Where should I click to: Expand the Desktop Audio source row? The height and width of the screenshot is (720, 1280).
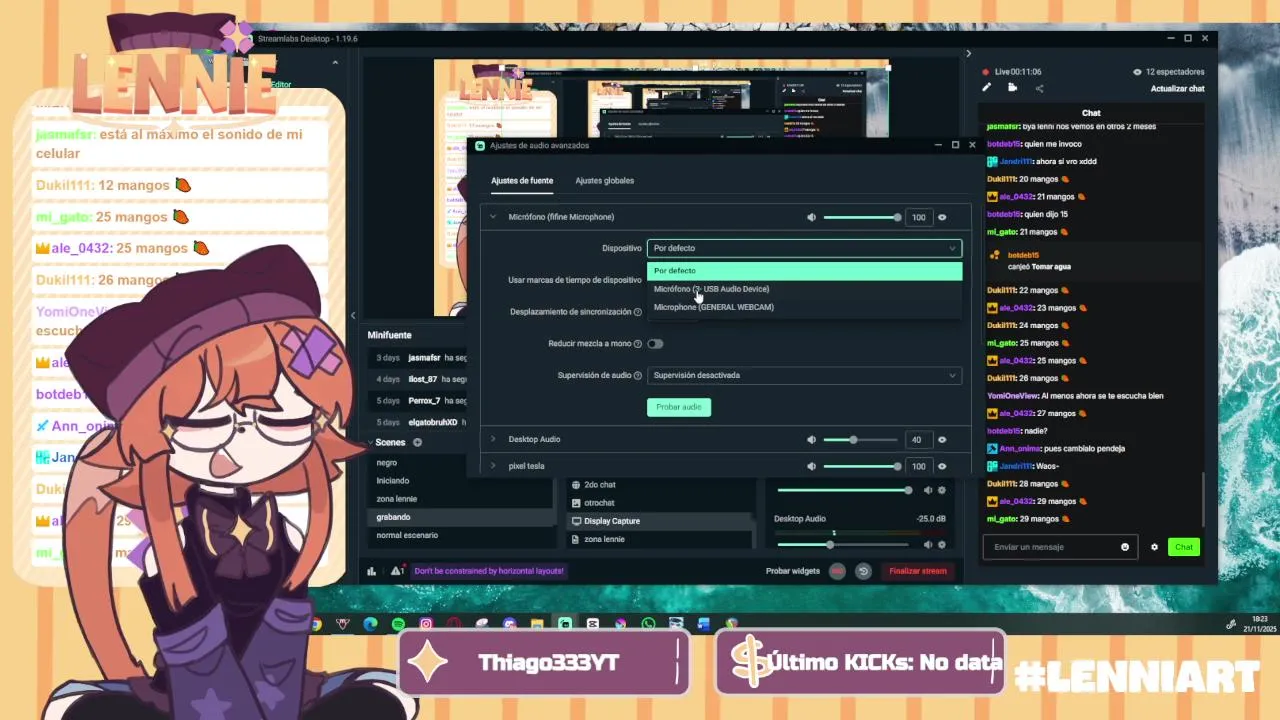[x=493, y=440]
